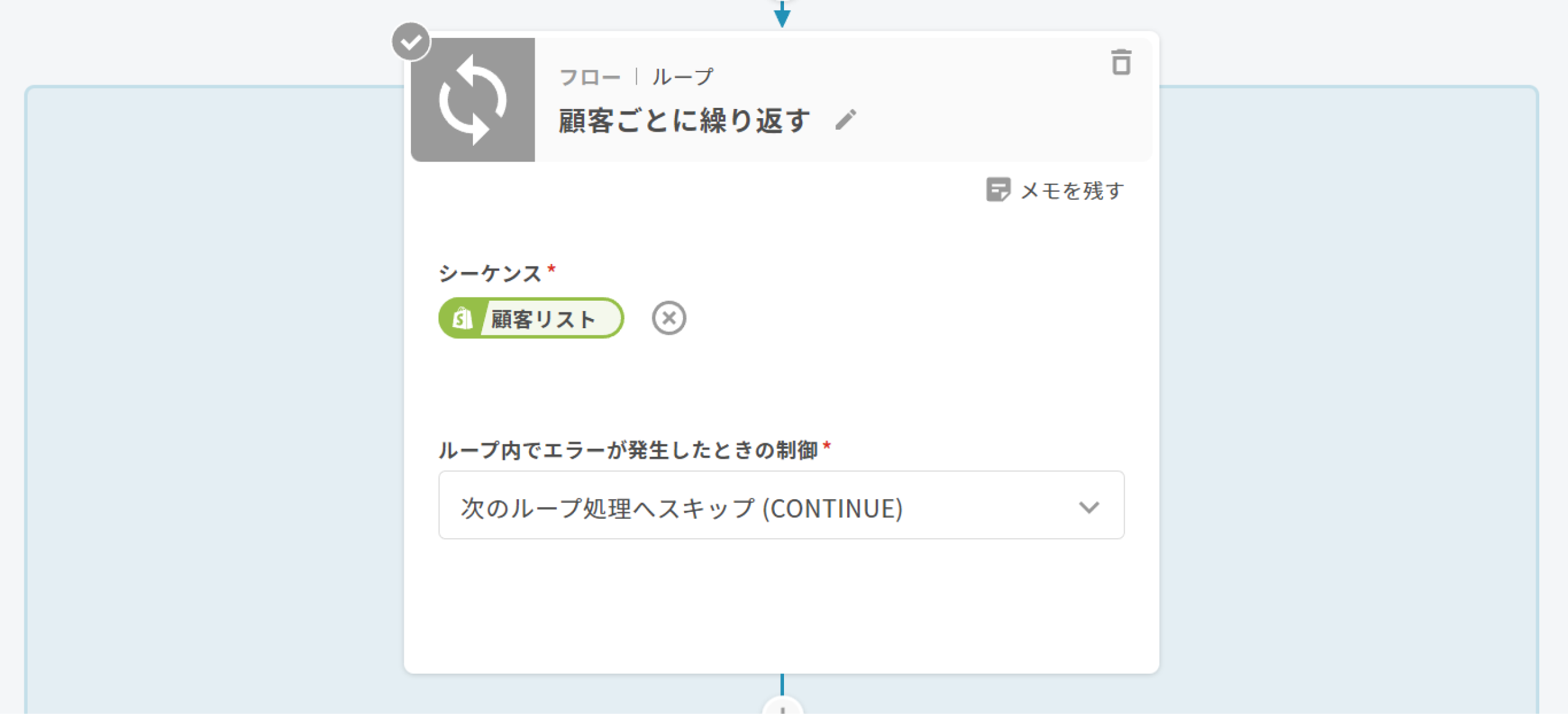Remove 顧客リスト with the circled X
The height and width of the screenshot is (714, 1568).
(669, 318)
